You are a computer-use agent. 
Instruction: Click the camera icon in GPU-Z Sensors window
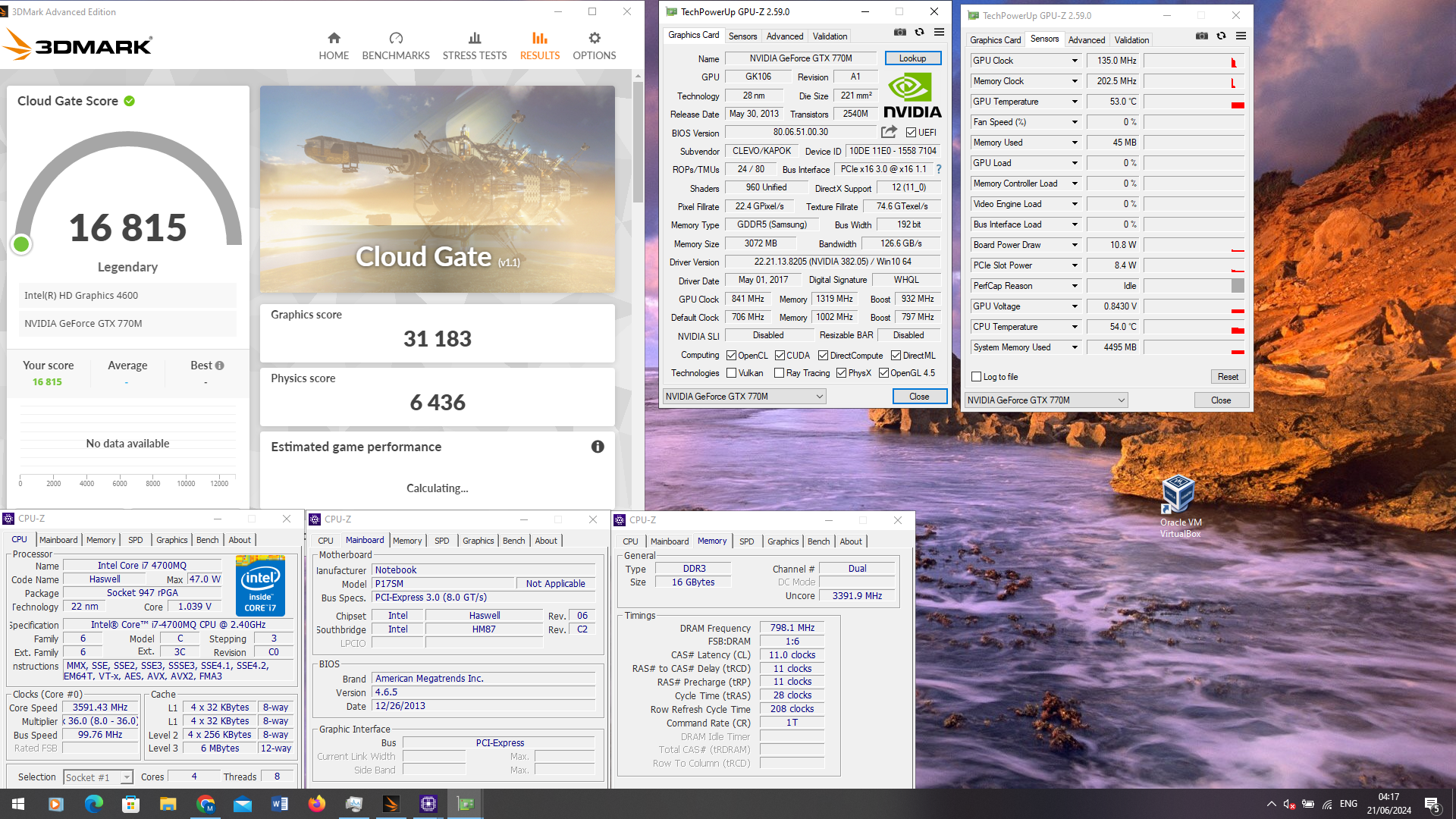[1202, 36]
